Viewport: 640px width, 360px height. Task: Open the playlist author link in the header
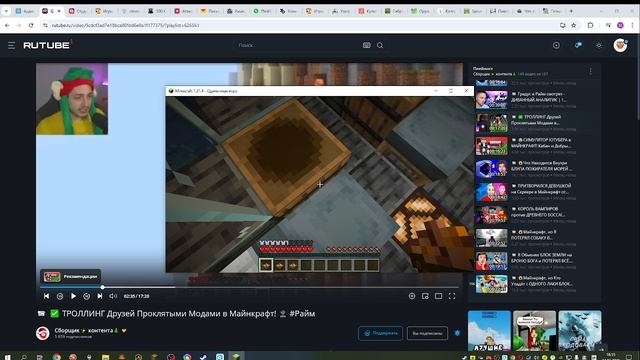pyautogui.click(x=493, y=74)
